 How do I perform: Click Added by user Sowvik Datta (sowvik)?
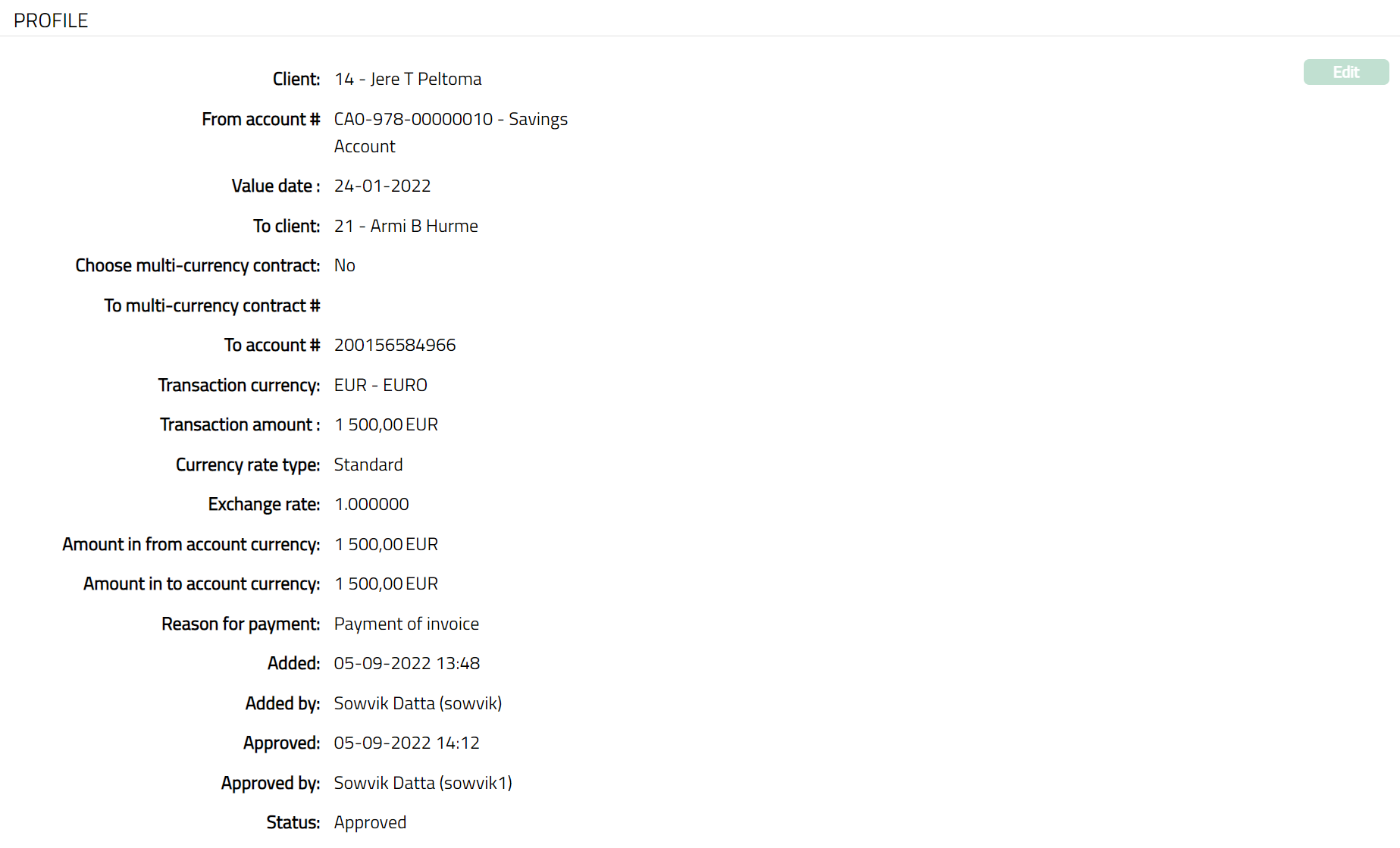click(x=418, y=703)
